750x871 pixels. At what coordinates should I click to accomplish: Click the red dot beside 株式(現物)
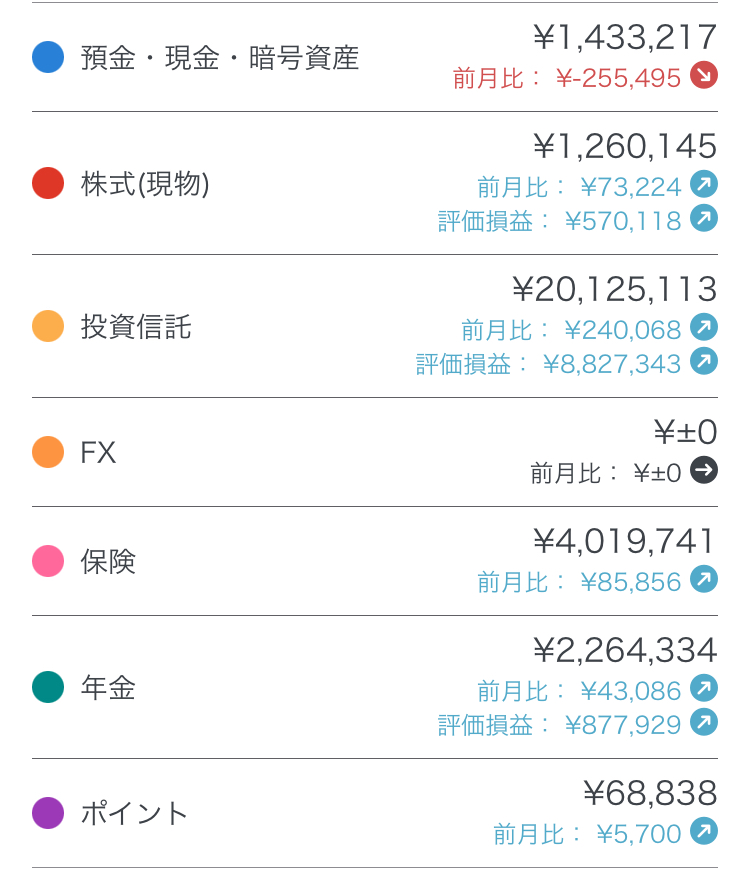48,184
